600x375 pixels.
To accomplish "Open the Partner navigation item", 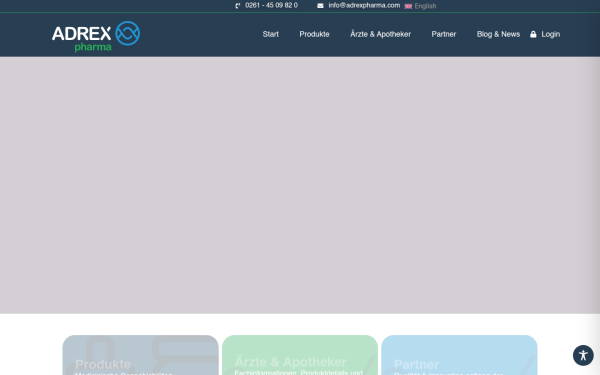I will [x=443, y=34].
